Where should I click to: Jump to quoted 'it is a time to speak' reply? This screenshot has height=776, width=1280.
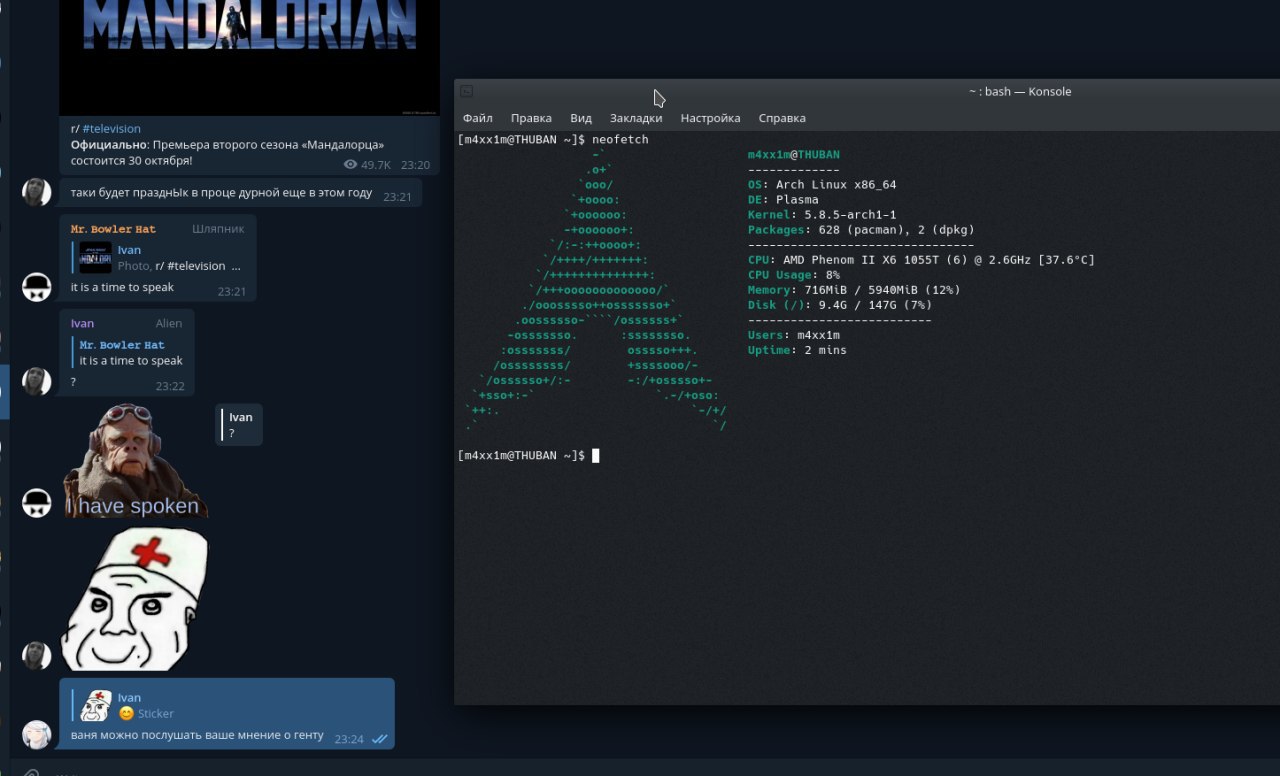128,353
